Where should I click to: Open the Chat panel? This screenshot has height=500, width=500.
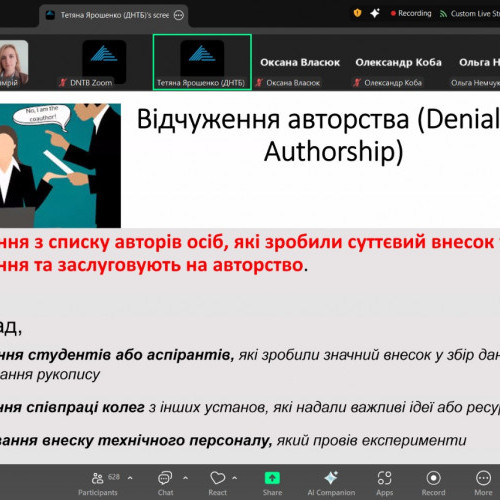coord(165,483)
